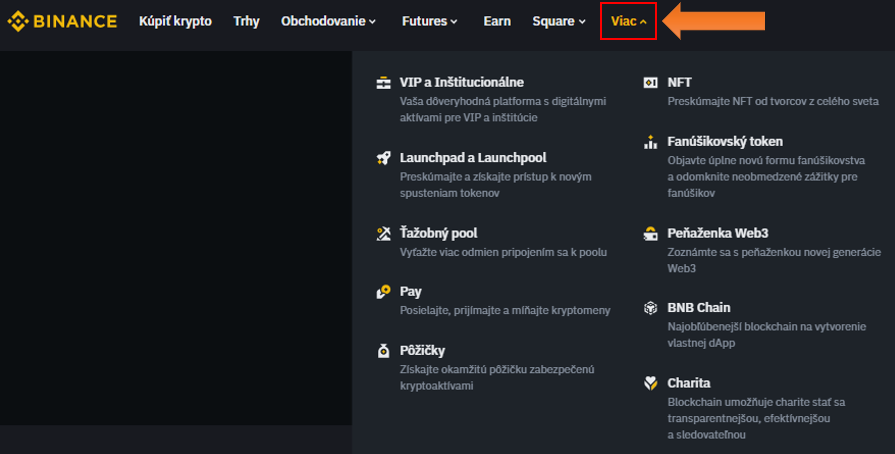This screenshot has height=454, width=895.
Task: Click the Ťažobný pool pickaxe icon
Action: 383,233
